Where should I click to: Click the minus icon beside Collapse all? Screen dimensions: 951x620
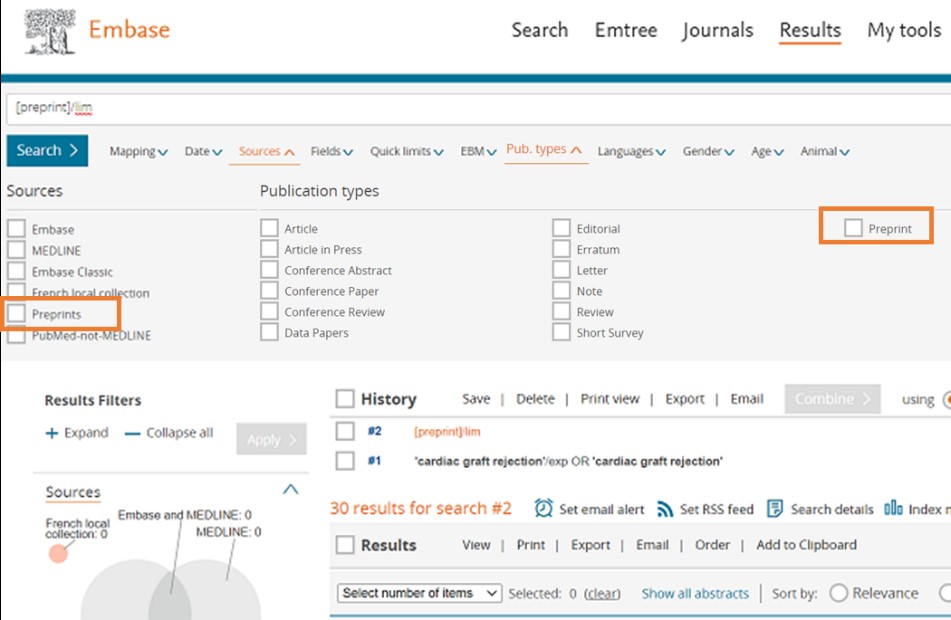click(x=132, y=433)
